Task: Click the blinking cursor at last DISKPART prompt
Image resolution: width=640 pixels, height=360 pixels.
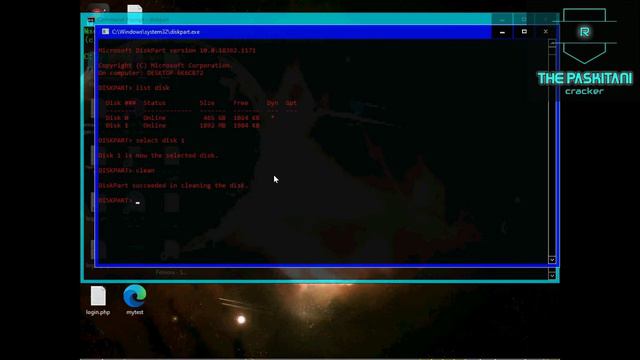Action: [x=138, y=202]
